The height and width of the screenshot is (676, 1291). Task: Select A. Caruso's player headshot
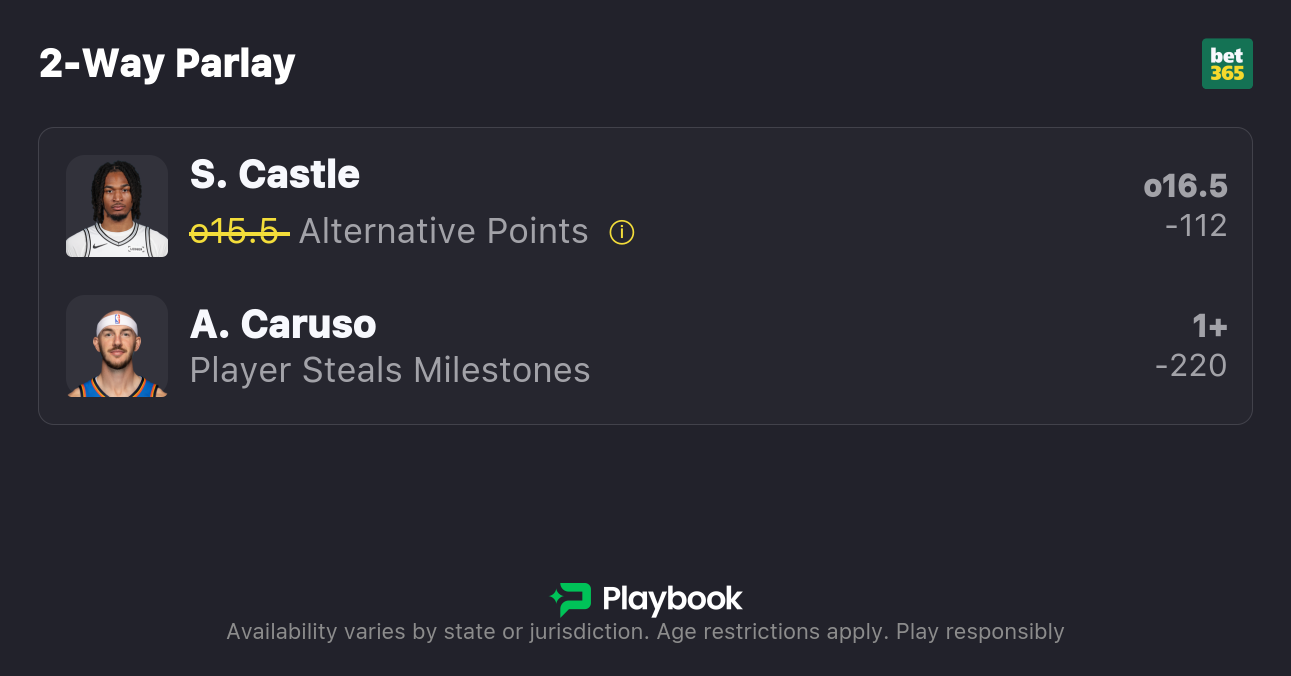[x=117, y=346]
